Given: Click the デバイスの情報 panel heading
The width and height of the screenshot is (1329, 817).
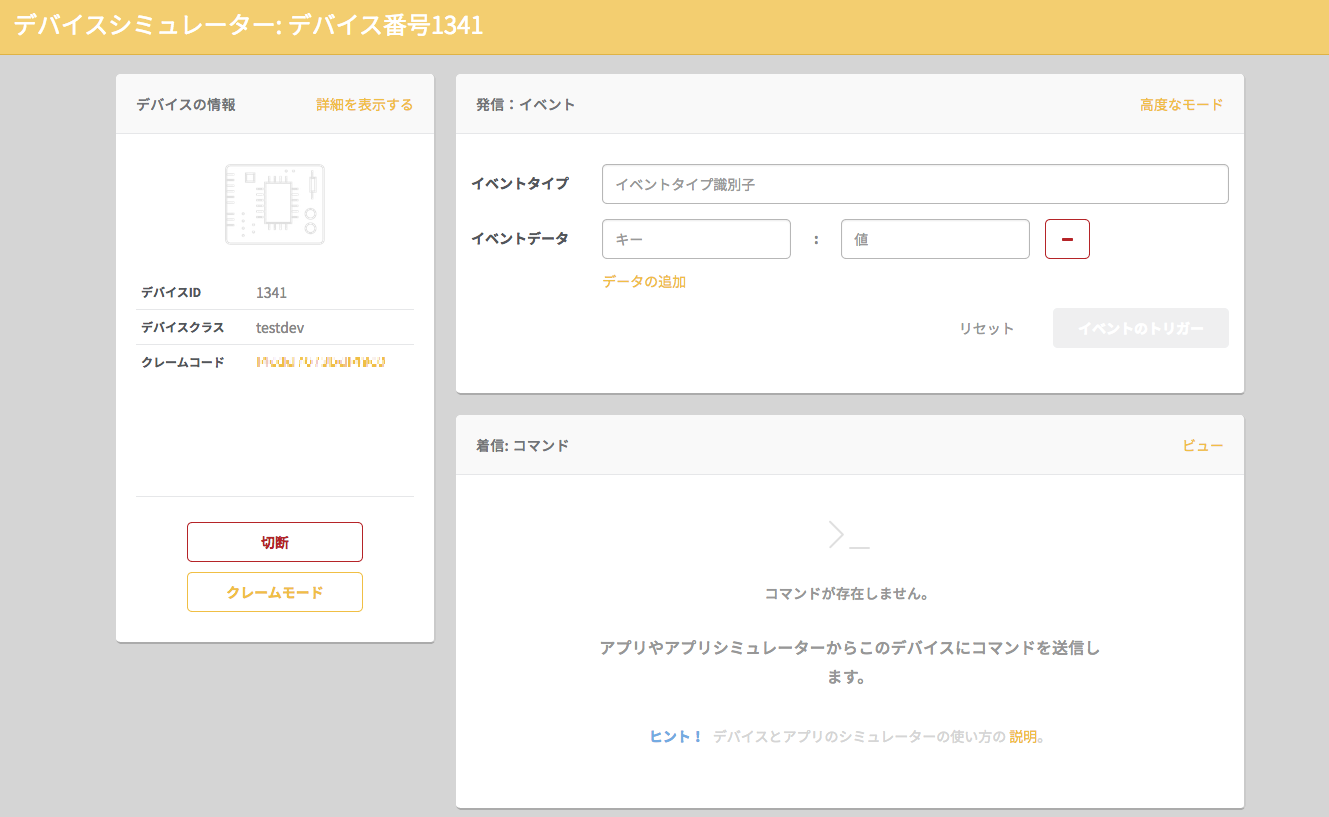Looking at the screenshot, I should [x=186, y=104].
